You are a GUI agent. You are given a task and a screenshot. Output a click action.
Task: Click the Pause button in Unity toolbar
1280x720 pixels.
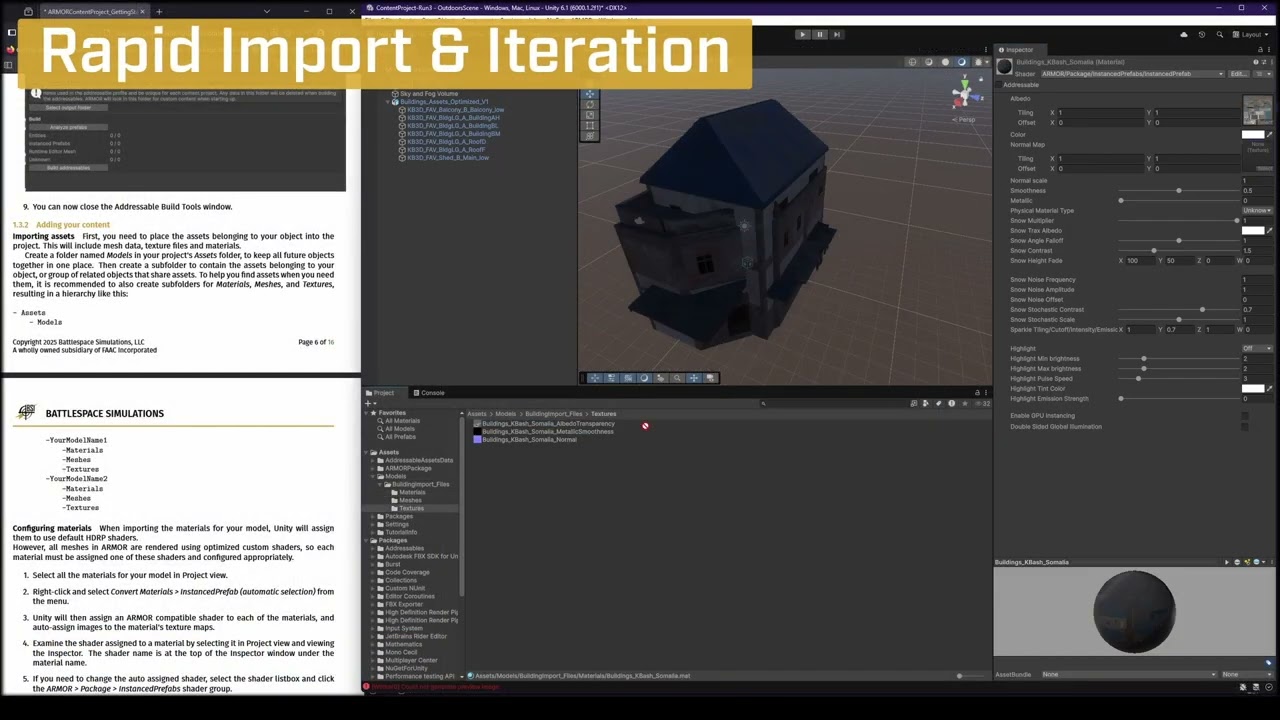819,34
